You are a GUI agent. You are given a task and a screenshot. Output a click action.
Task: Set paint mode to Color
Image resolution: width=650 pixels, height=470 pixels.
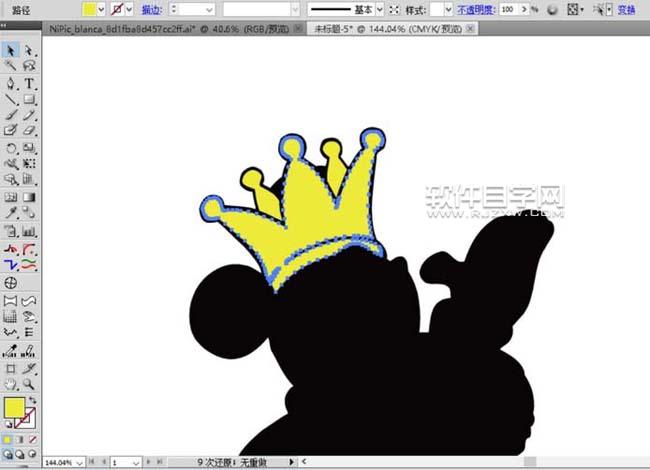coord(8,440)
